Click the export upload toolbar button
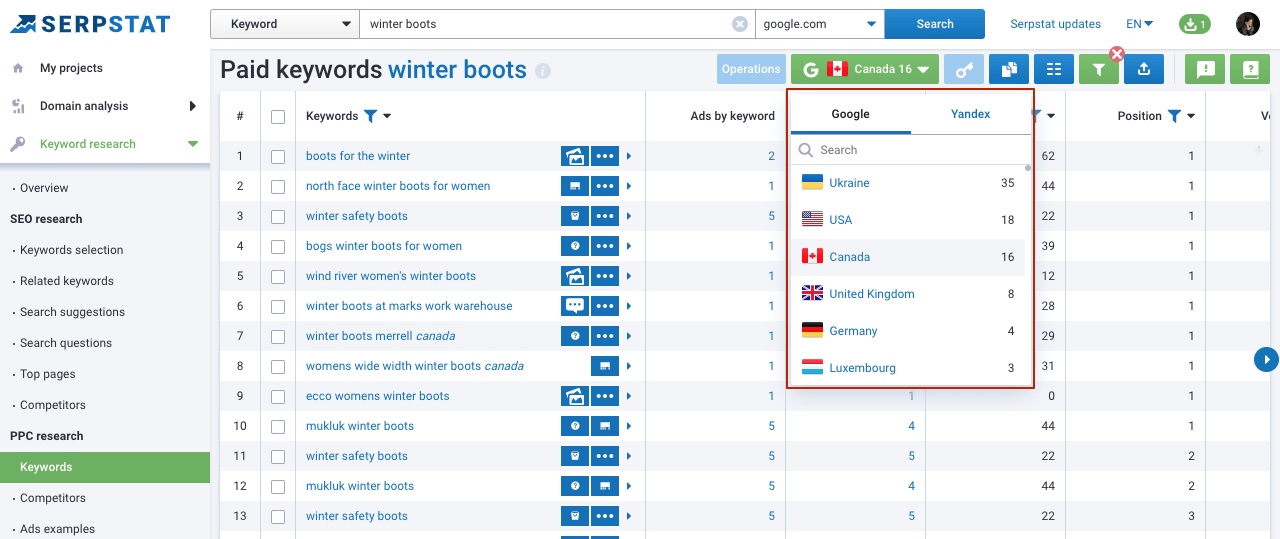This screenshot has width=1280, height=539. [x=1144, y=69]
